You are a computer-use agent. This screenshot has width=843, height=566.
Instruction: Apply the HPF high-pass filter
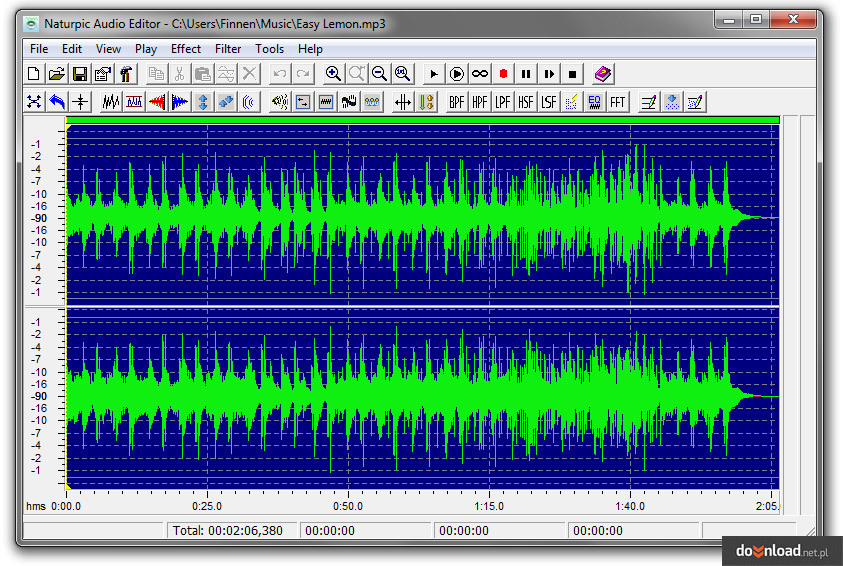480,102
